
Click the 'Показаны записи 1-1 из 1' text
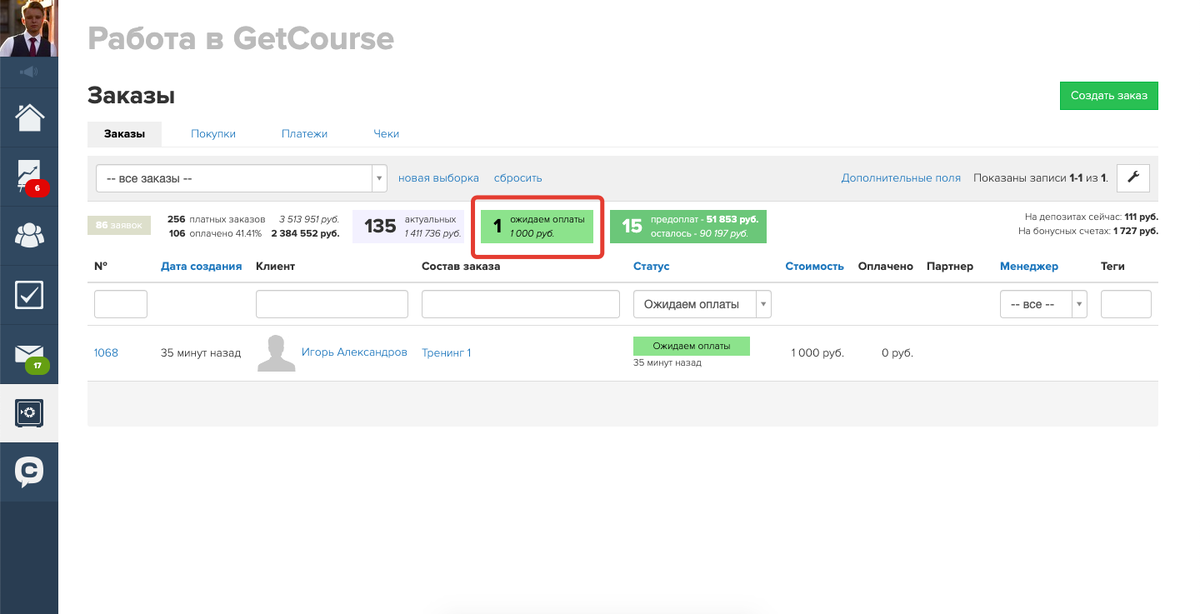click(1041, 178)
